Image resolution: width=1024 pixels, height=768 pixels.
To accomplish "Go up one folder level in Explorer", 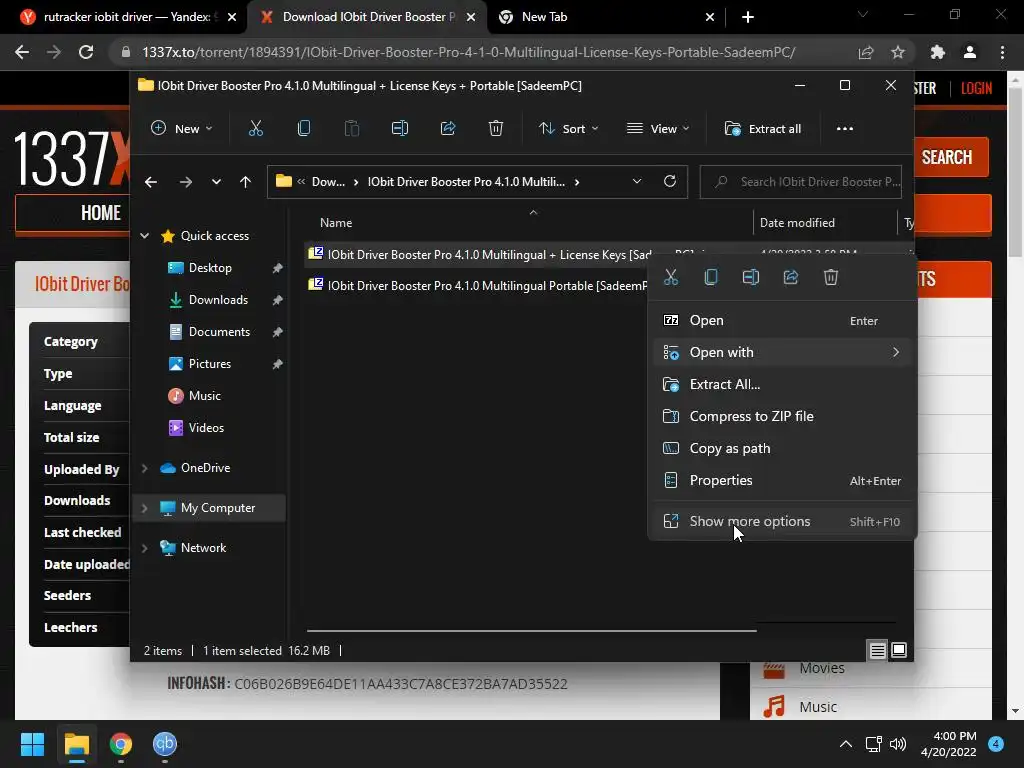I will 246,182.
